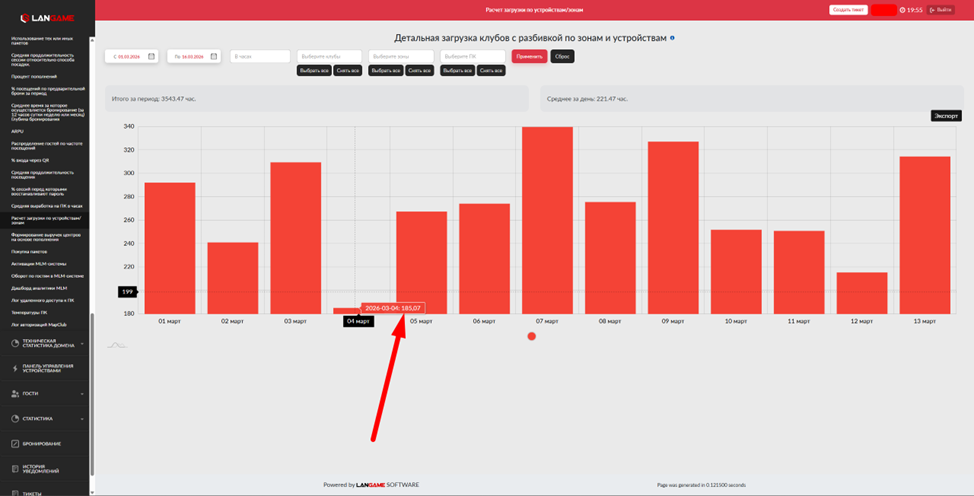This screenshot has height=496, width=974.
Task: Open 'Дашборд аналитики MLM' in sidebar
Action: click(37, 288)
